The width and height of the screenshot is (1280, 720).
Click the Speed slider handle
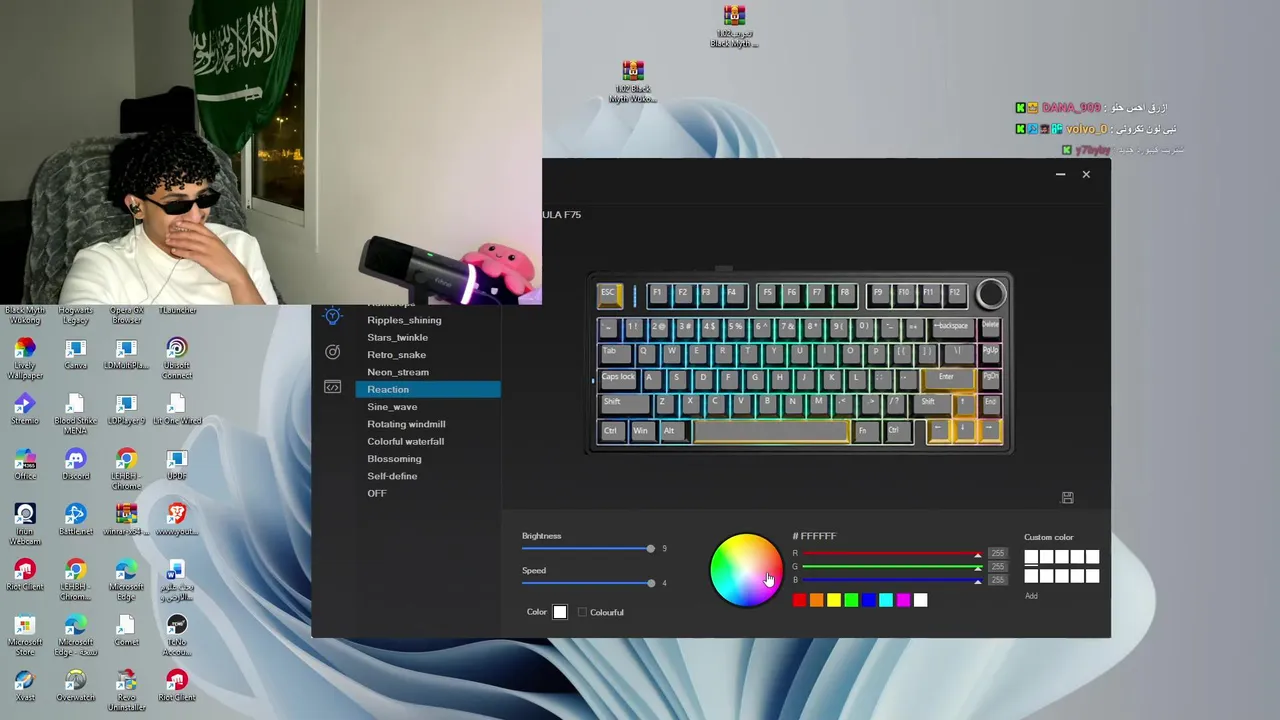tap(650, 583)
